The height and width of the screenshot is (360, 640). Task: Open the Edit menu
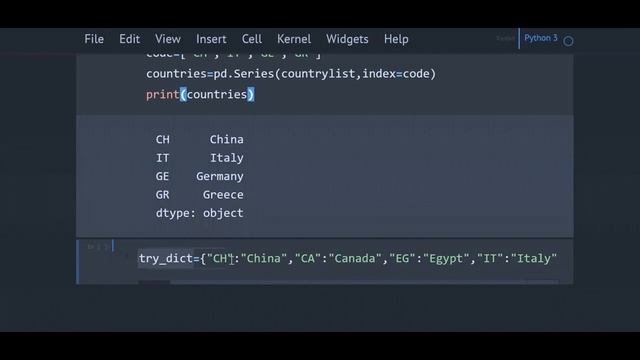(x=129, y=39)
